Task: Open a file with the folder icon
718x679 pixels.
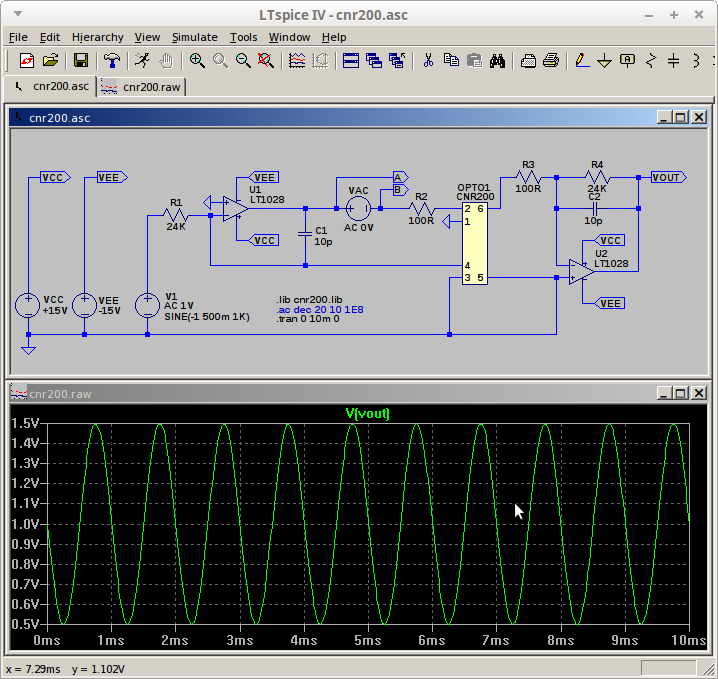Action: (x=50, y=60)
